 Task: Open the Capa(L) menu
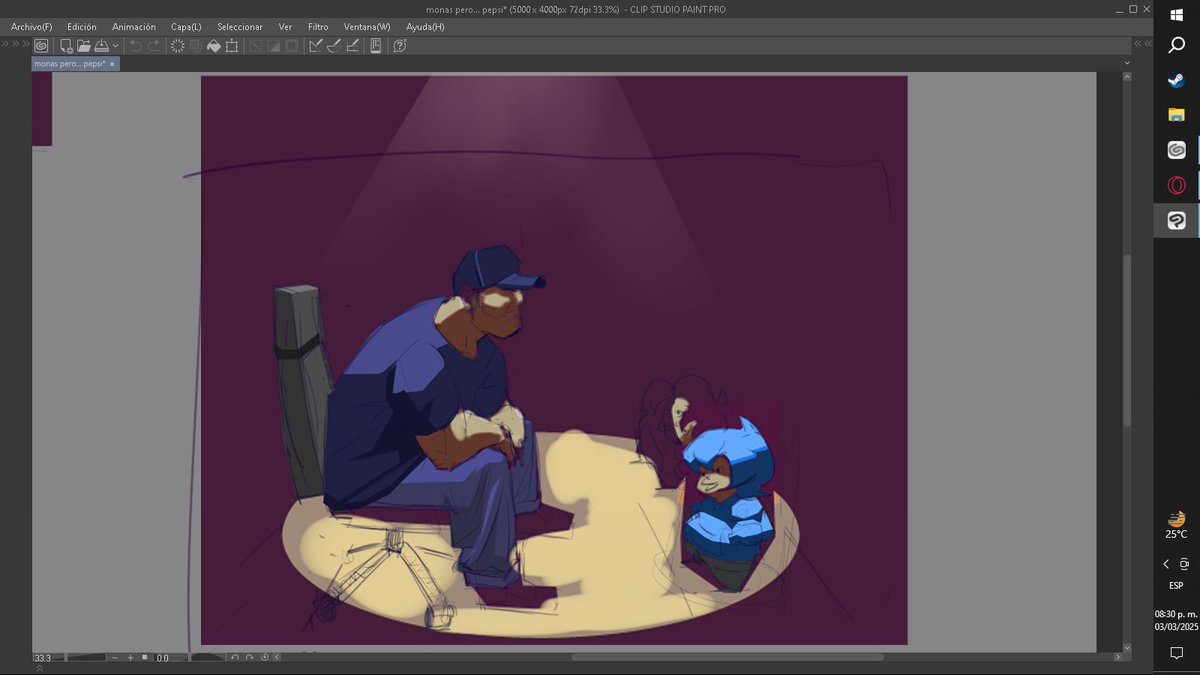click(186, 26)
